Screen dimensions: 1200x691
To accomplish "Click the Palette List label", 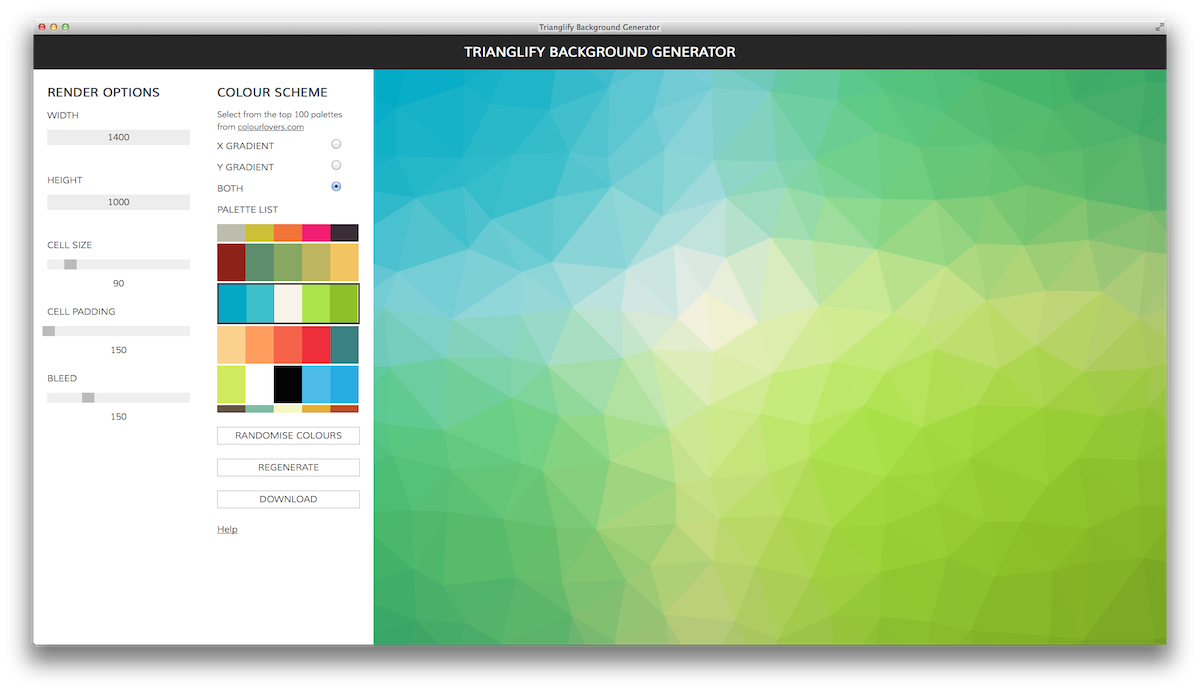I will 248,210.
